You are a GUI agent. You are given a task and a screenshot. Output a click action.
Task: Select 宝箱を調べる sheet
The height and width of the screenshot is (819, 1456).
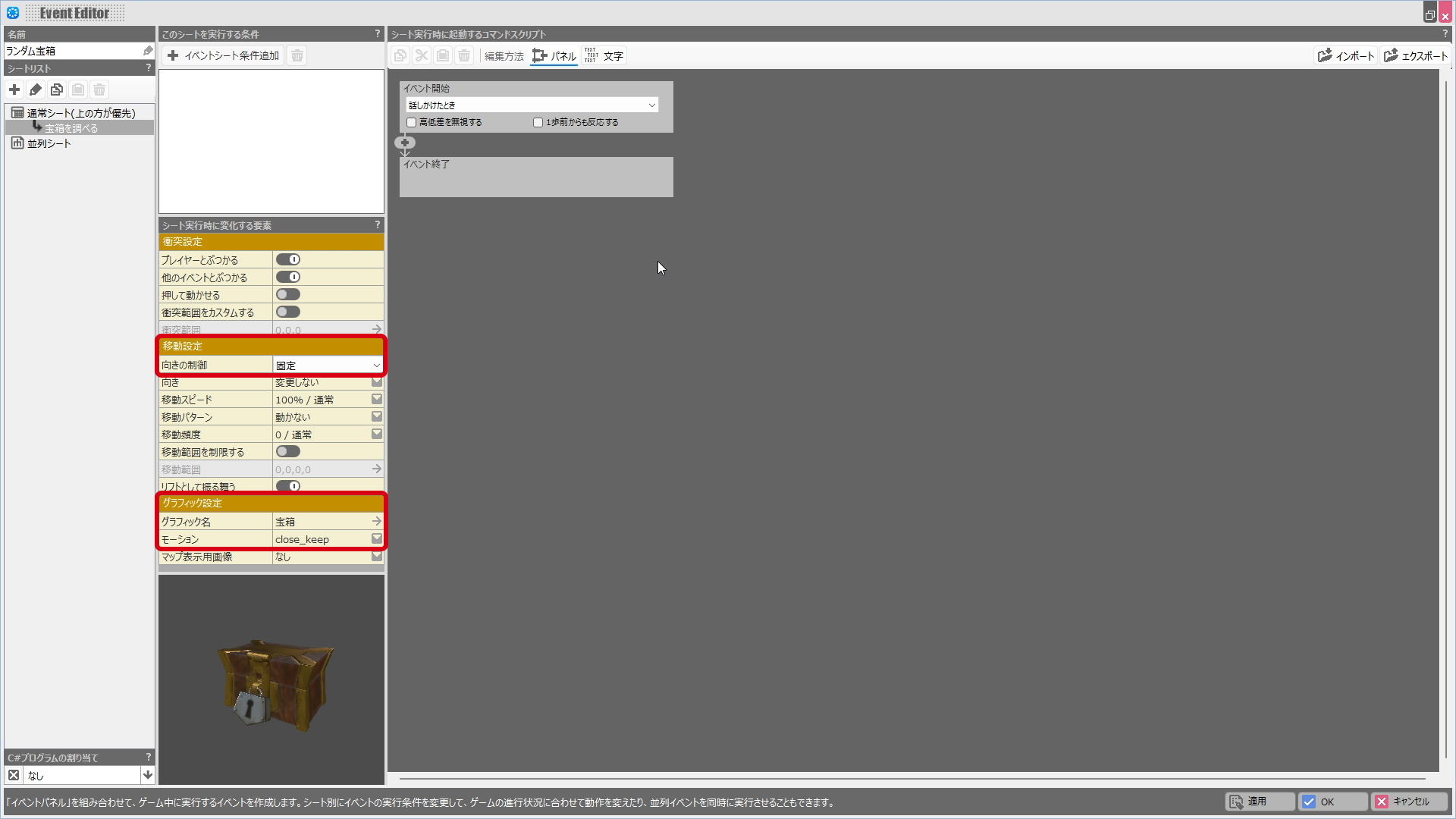coord(71,128)
